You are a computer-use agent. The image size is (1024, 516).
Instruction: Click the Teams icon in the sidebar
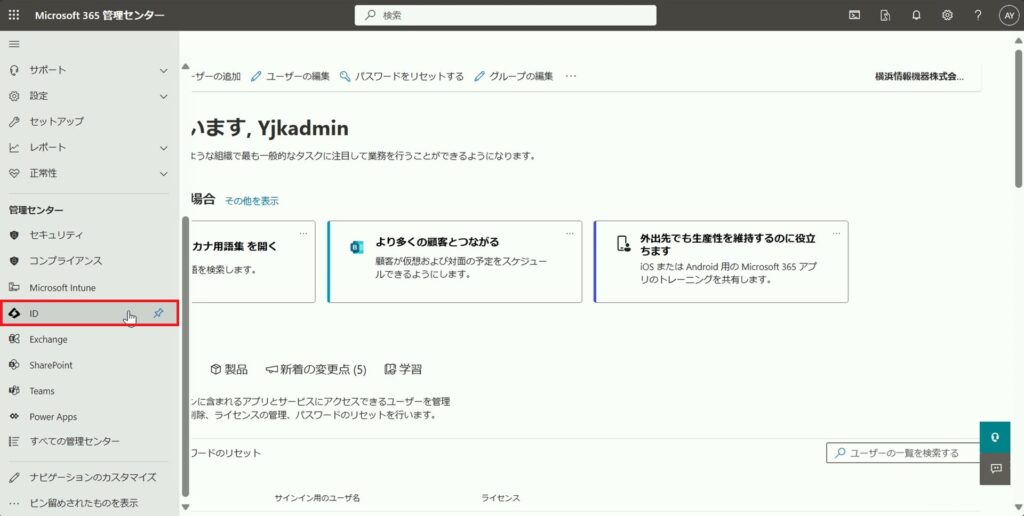(x=14, y=391)
